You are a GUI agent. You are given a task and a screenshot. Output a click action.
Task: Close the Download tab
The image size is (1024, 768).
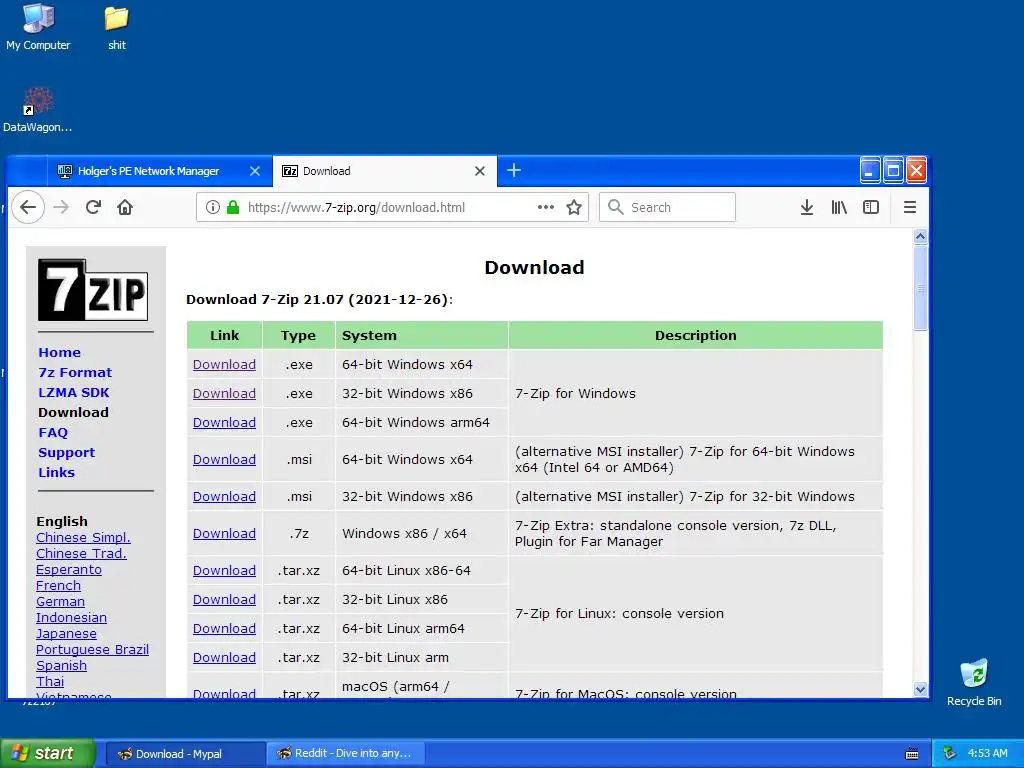[479, 171]
